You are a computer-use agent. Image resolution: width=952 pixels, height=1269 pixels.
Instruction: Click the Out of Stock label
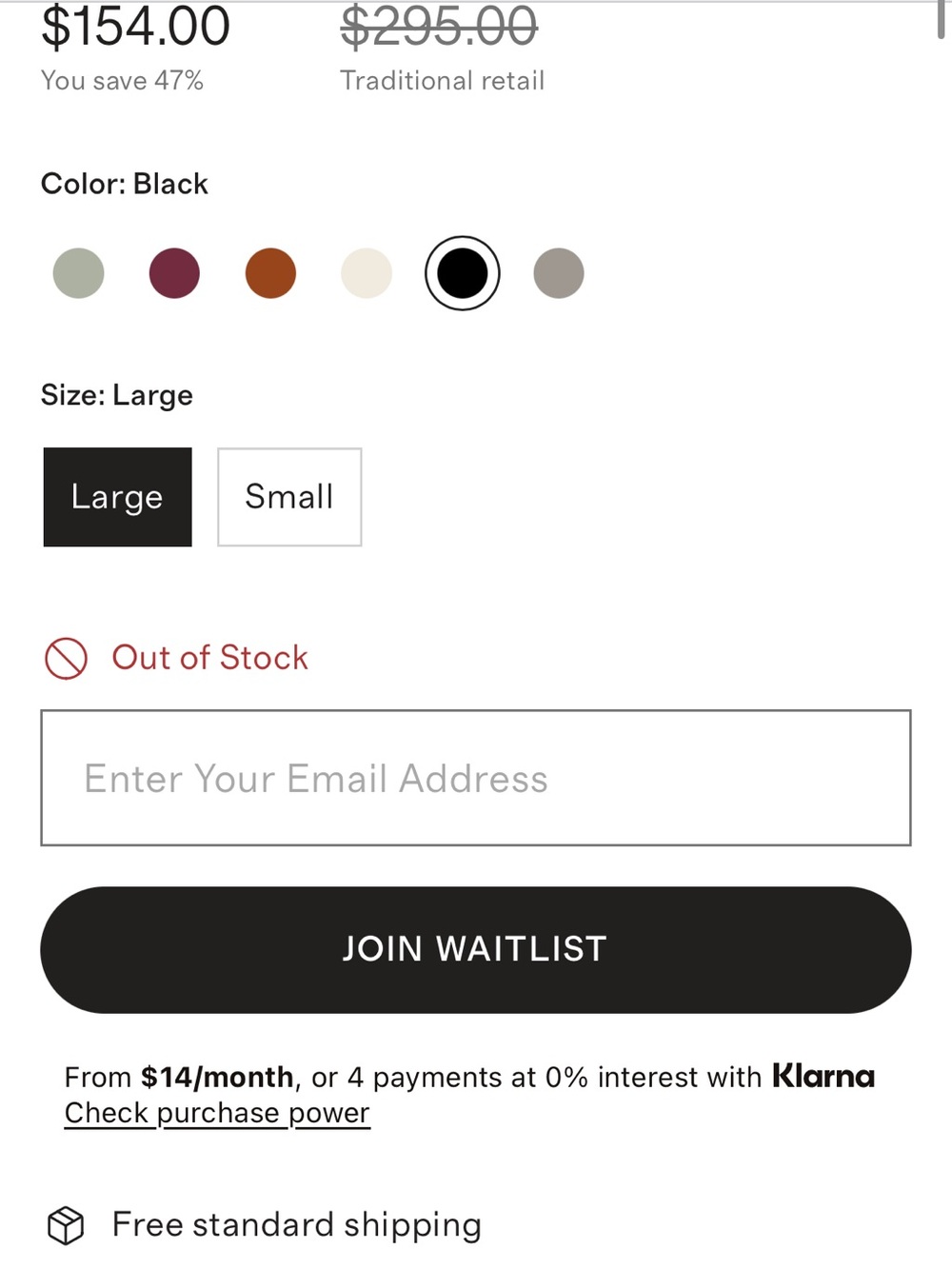point(210,658)
